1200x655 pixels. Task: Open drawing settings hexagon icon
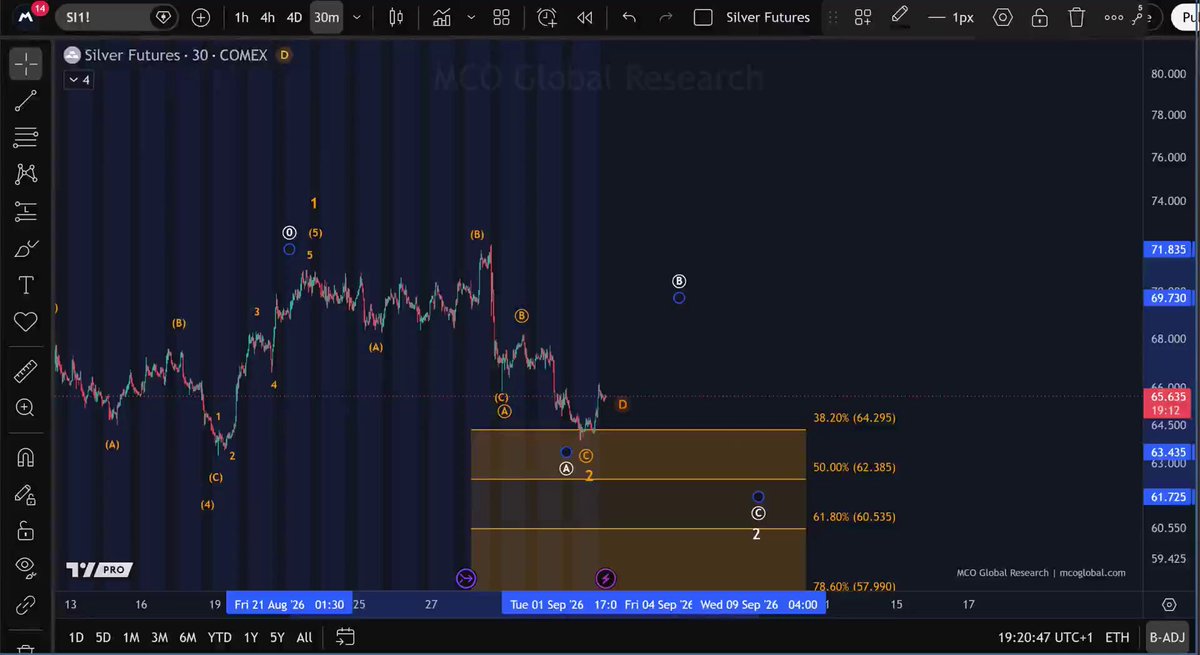point(1003,17)
